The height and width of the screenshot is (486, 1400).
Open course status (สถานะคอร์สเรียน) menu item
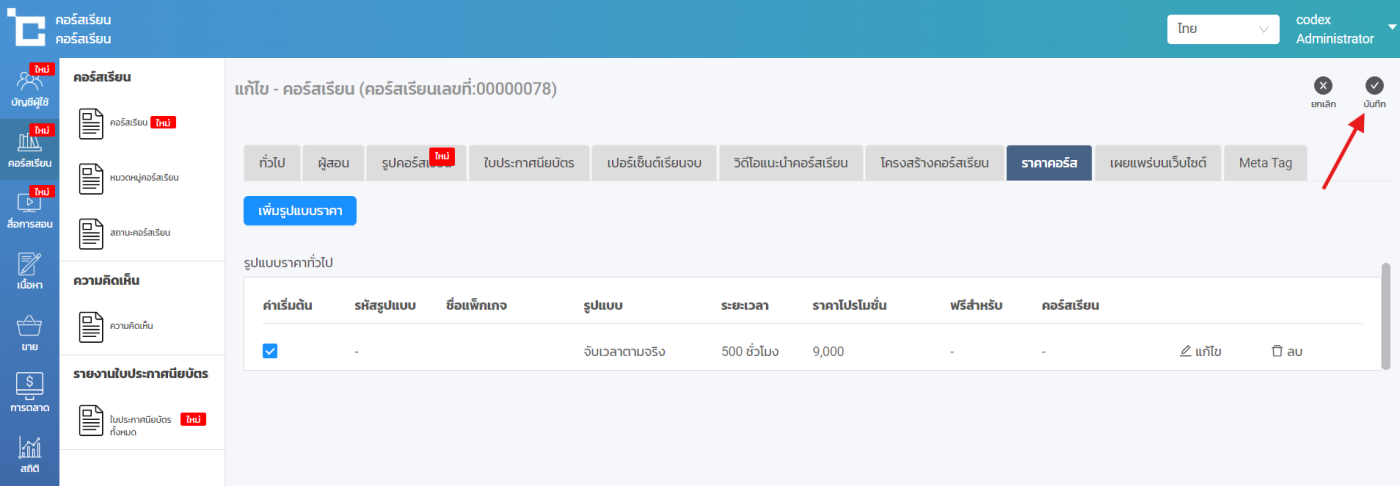click(140, 233)
